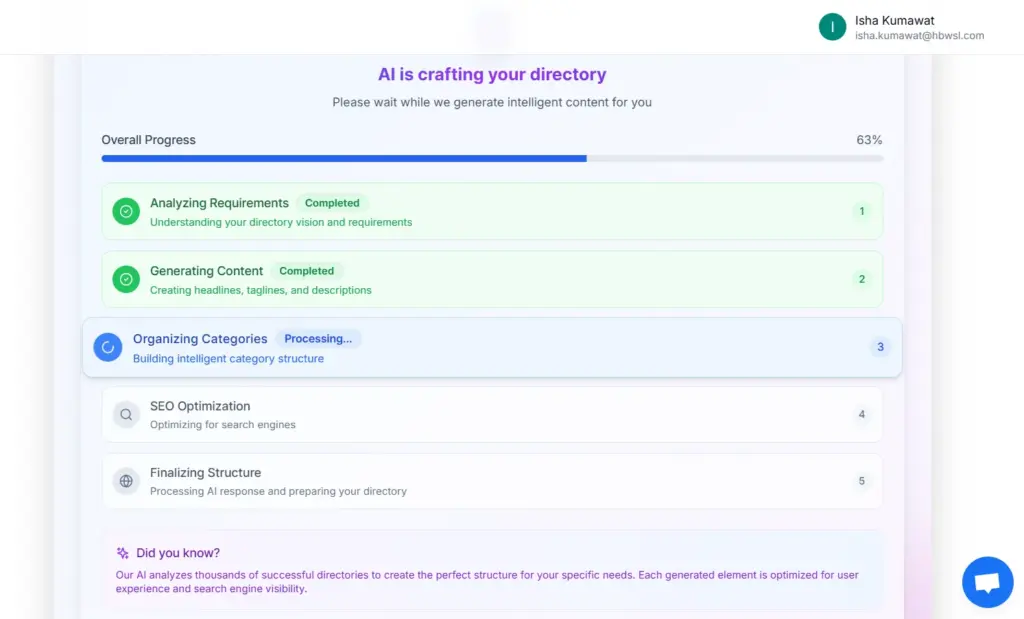
Task: Click the Generating Content completed checkmark icon
Action: (x=125, y=279)
